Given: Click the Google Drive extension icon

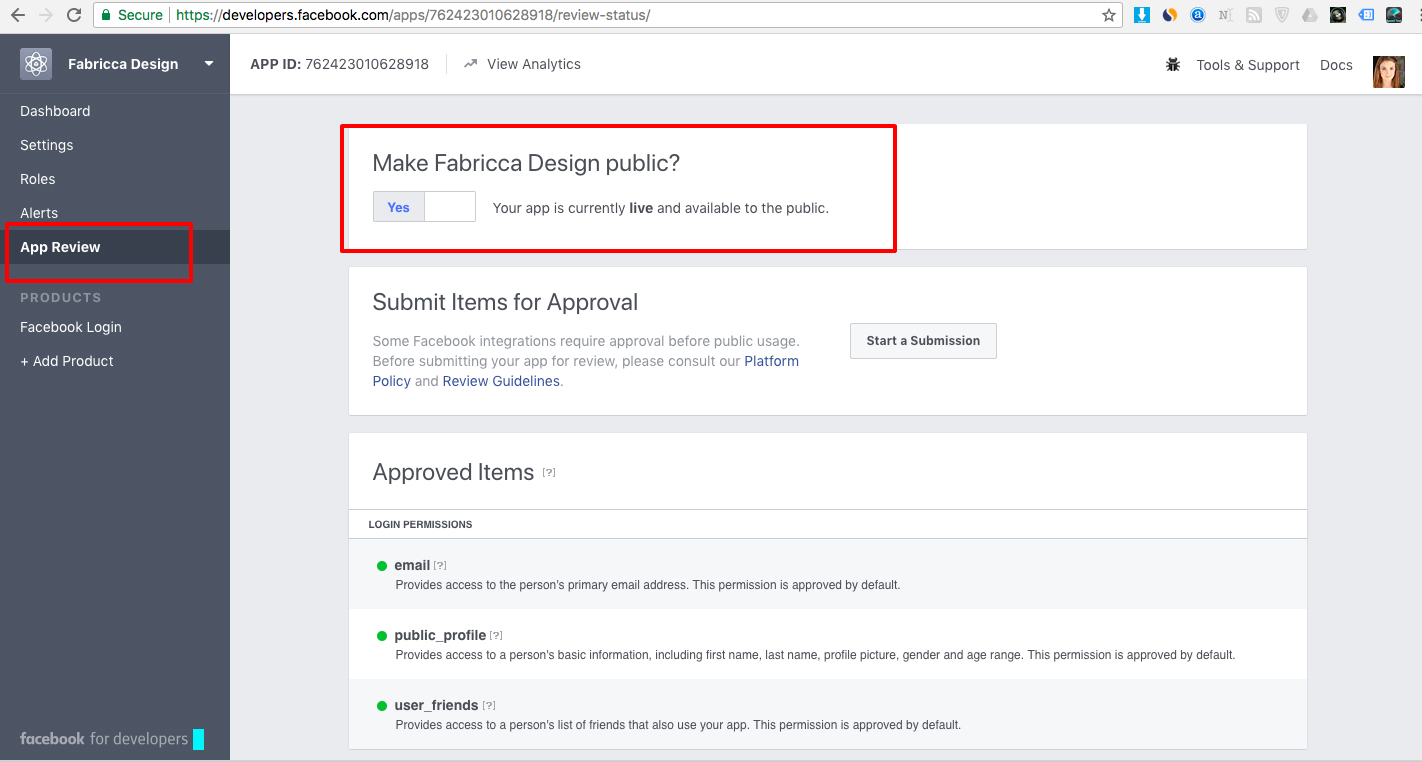Looking at the screenshot, I should (x=1309, y=15).
